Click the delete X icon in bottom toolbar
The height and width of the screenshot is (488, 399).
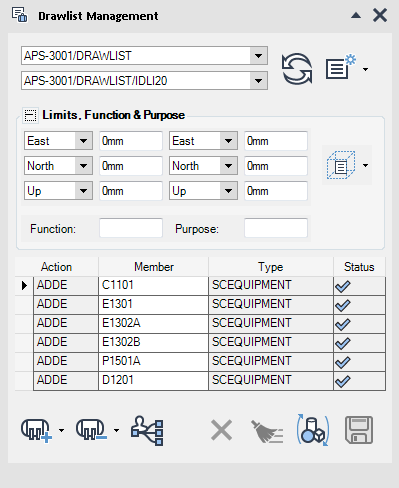pos(221,430)
